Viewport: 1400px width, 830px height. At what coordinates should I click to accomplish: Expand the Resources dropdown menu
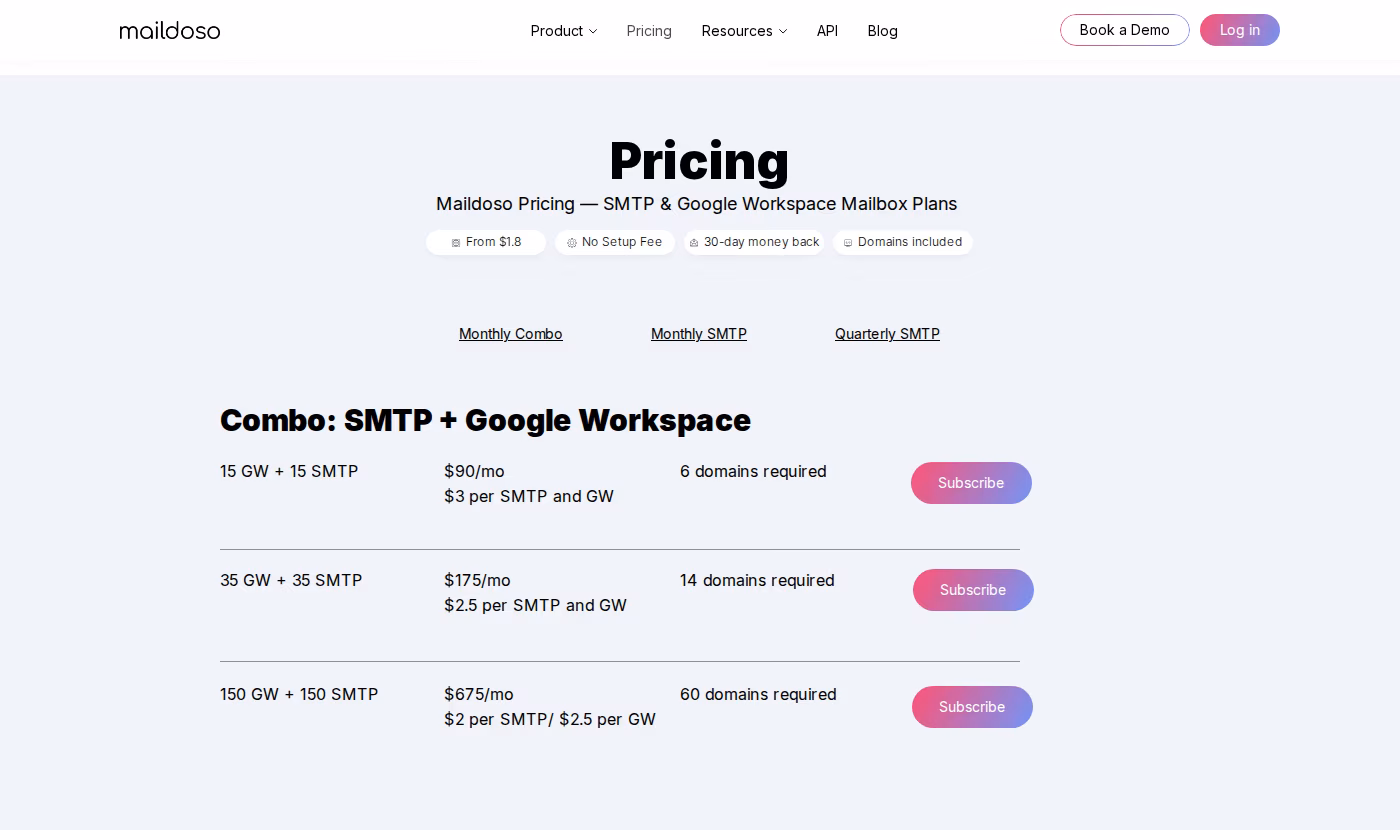coord(744,31)
